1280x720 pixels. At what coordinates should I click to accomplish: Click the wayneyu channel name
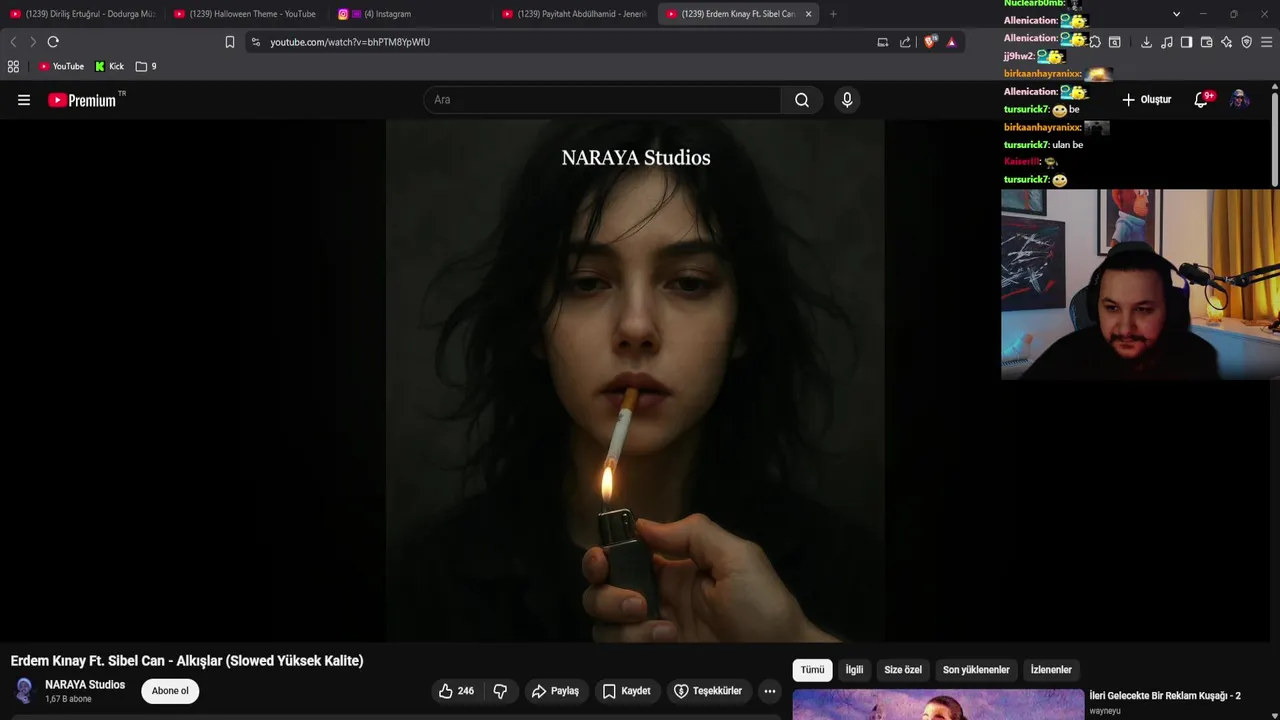1105,711
